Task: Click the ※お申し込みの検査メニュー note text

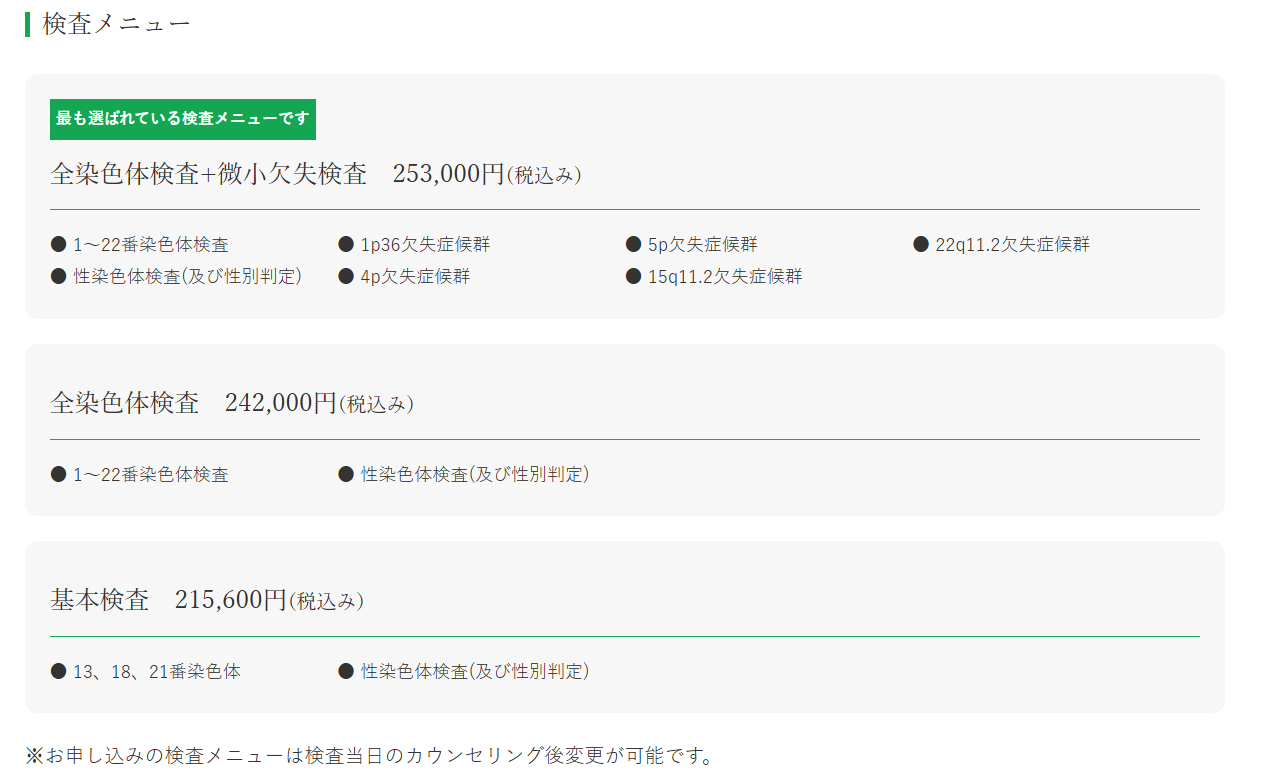Action: click(370, 755)
